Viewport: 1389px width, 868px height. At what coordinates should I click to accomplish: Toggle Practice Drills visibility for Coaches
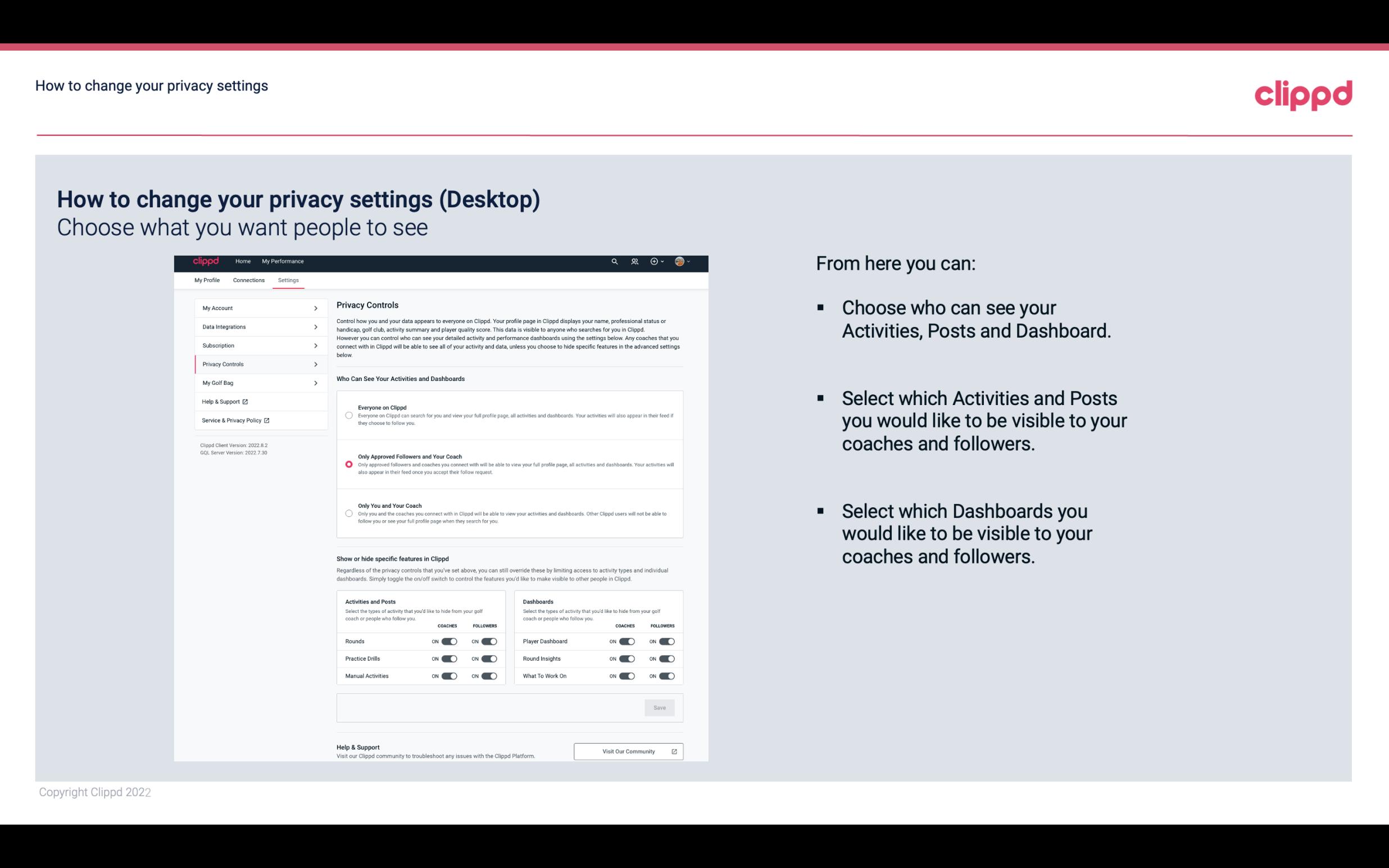[449, 659]
